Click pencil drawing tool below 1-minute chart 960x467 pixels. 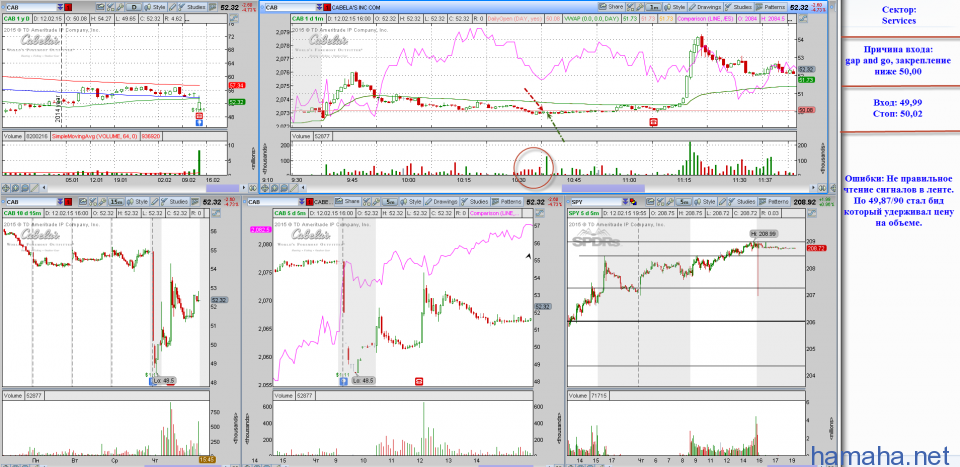293,188
